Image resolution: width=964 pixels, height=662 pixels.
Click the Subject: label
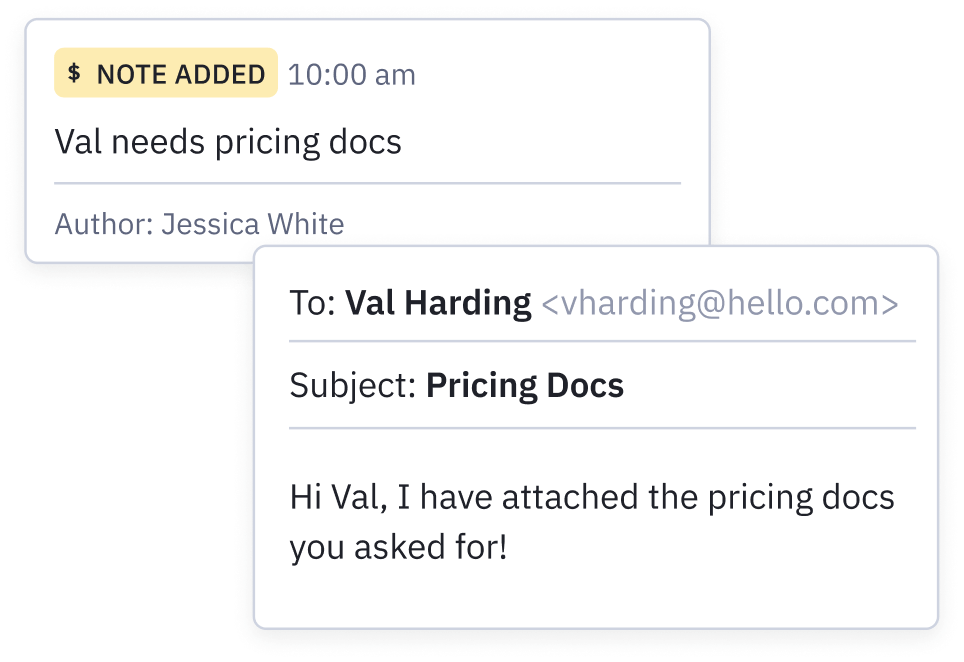[354, 386]
